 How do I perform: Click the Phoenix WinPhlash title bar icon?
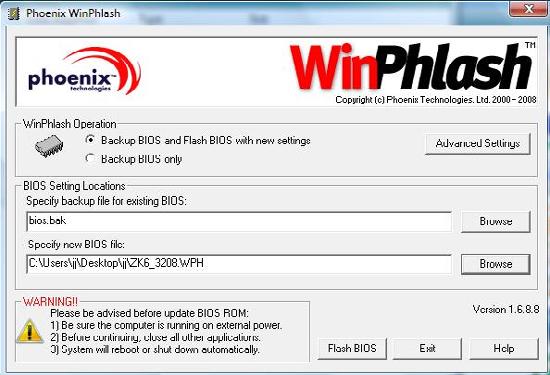[x=13, y=13]
